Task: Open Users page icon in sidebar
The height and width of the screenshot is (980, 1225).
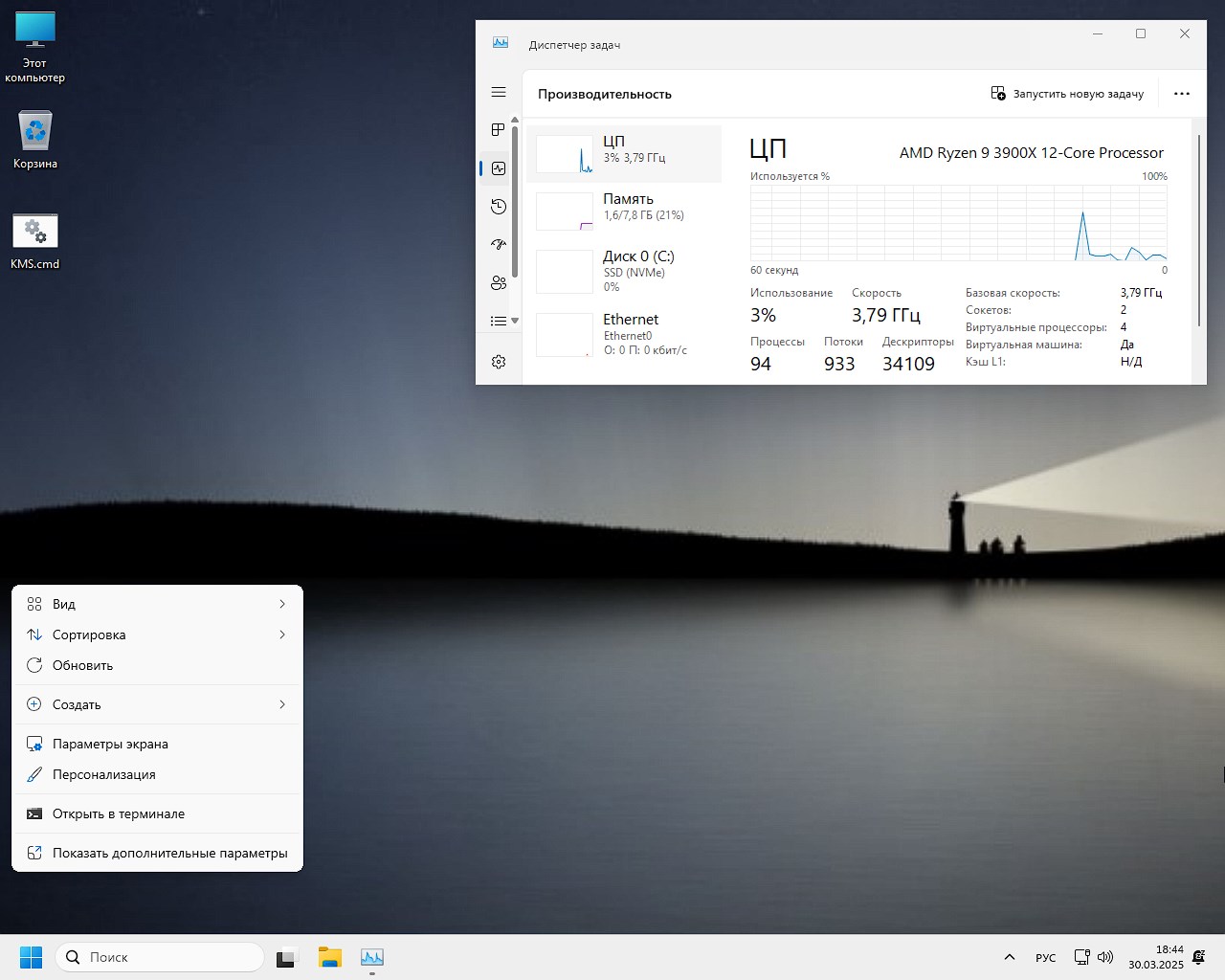Action: 499,282
